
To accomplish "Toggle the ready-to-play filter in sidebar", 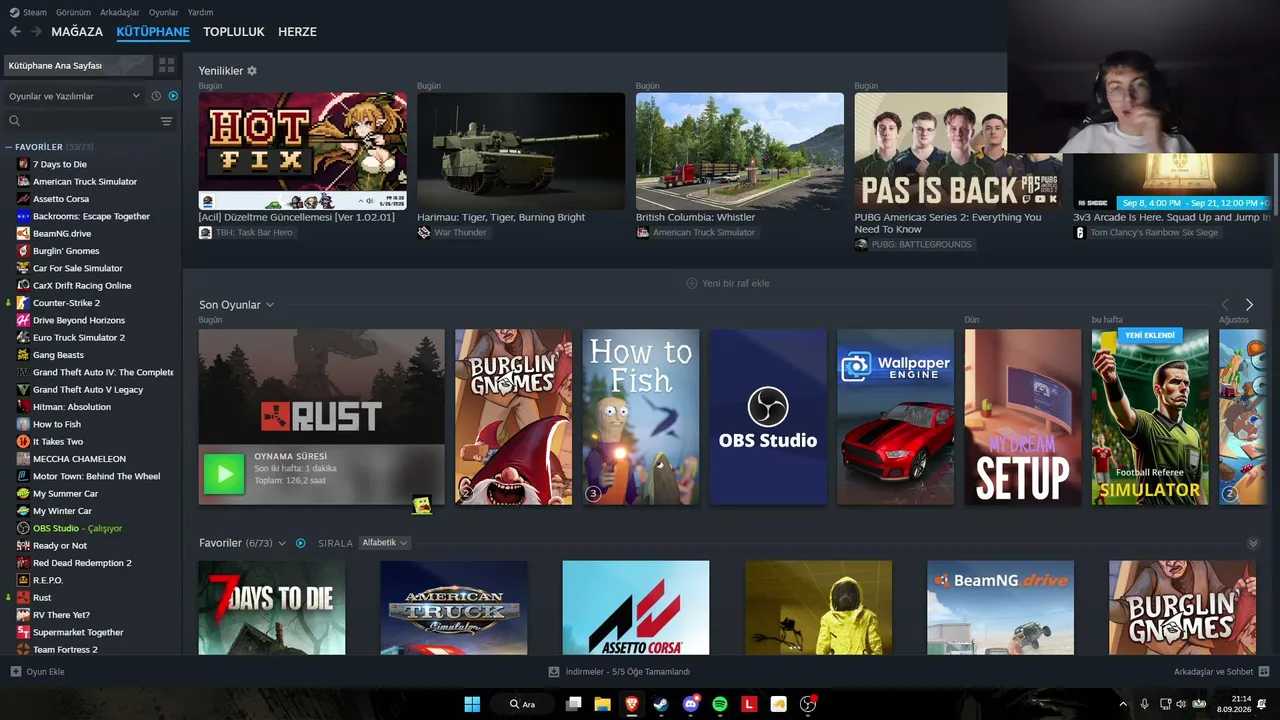I will click(x=173, y=96).
